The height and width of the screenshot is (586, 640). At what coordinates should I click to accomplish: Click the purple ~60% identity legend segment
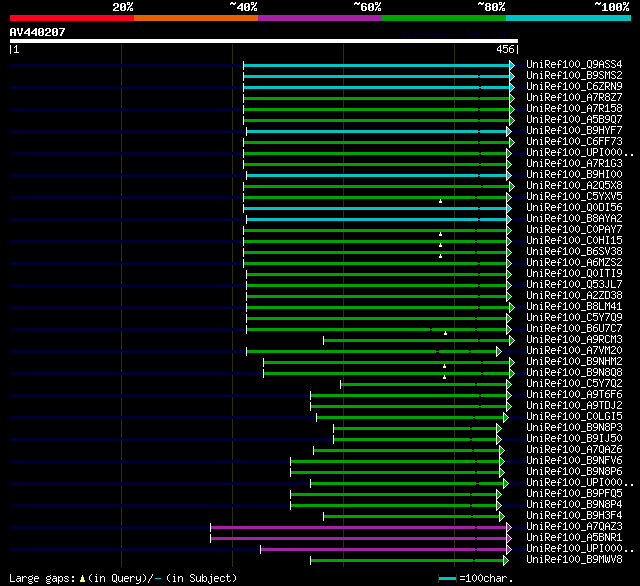tap(320, 18)
